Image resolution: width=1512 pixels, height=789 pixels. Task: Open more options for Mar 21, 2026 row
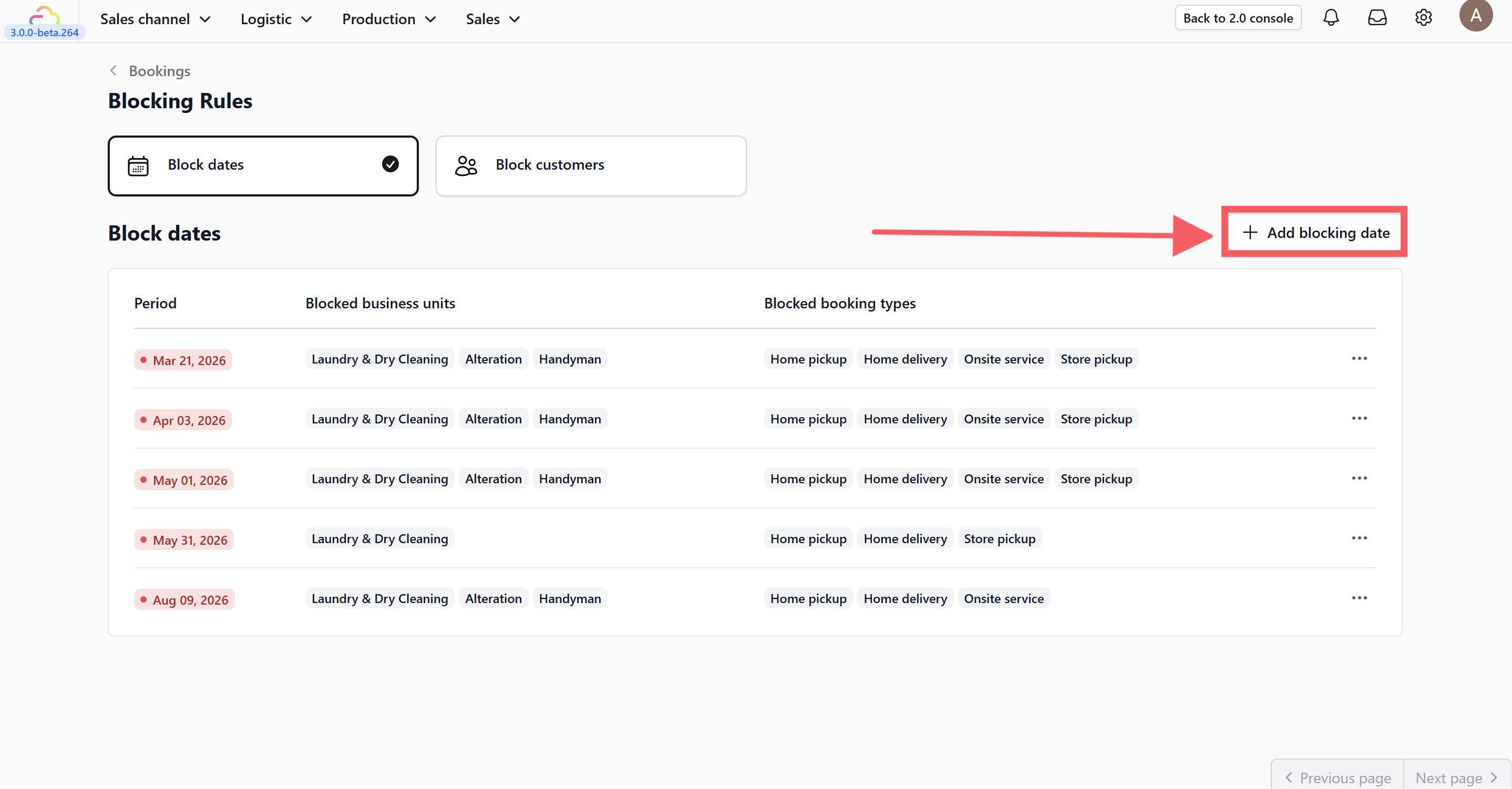pyautogui.click(x=1359, y=358)
